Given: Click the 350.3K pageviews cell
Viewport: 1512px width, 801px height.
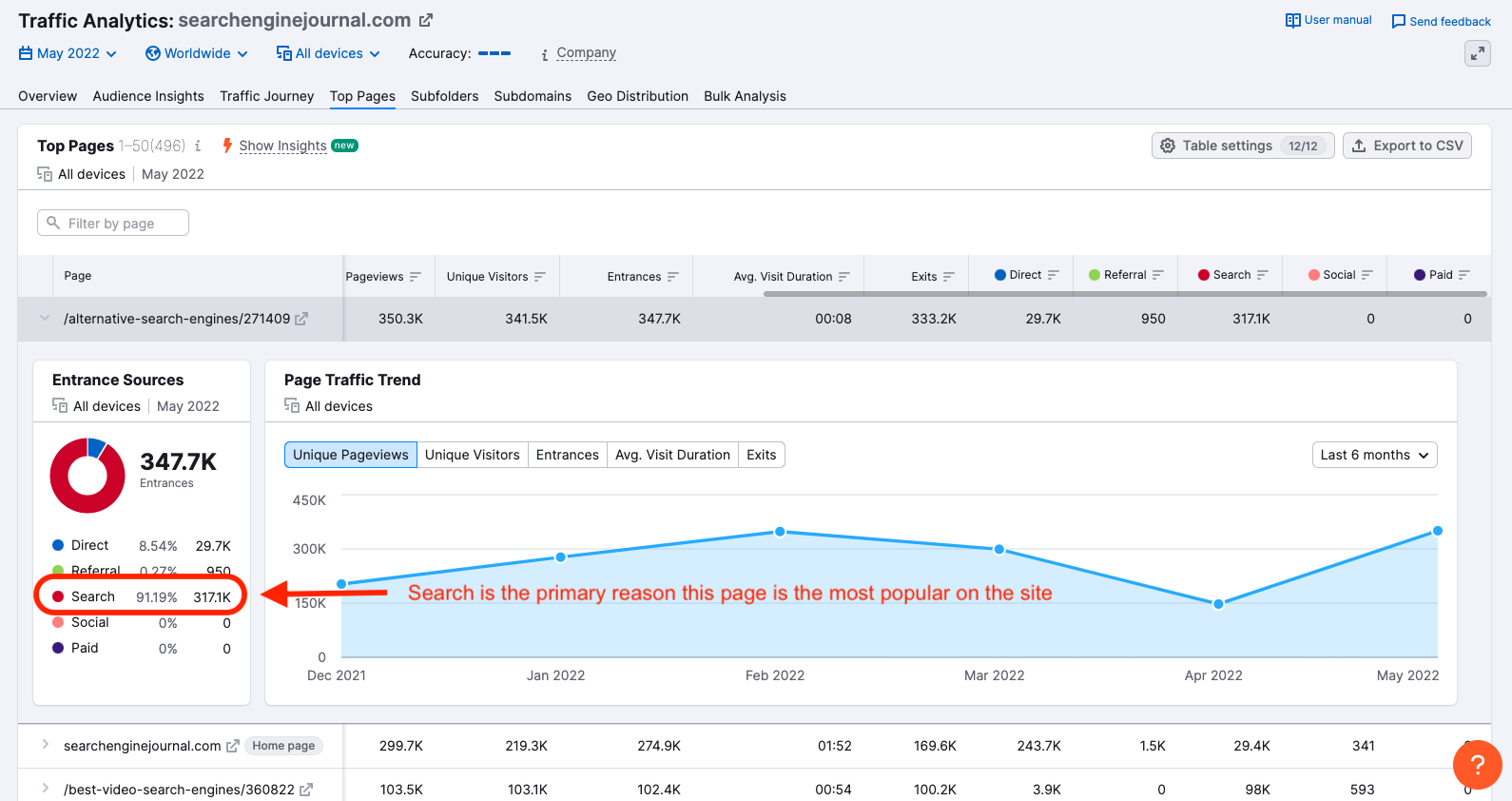Looking at the screenshot, I should [x=400, y=319].
